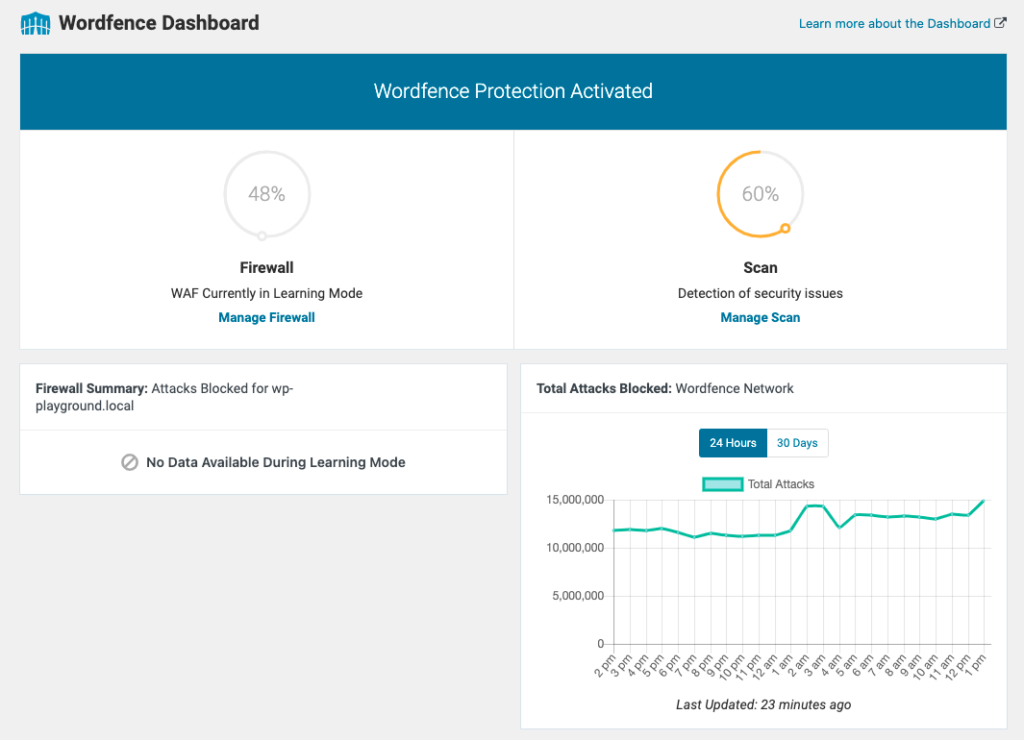Click the small dot on Firewall progress ring
Viewport: 1024px width, 740px height.
(262, 237)
